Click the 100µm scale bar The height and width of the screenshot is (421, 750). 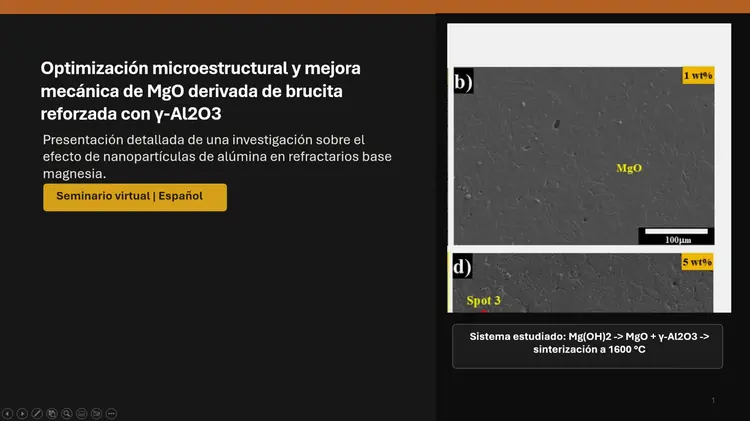(677, 236)
